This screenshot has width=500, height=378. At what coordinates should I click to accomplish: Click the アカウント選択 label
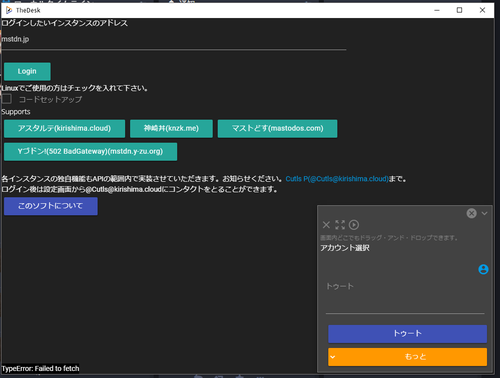(345, 248)
